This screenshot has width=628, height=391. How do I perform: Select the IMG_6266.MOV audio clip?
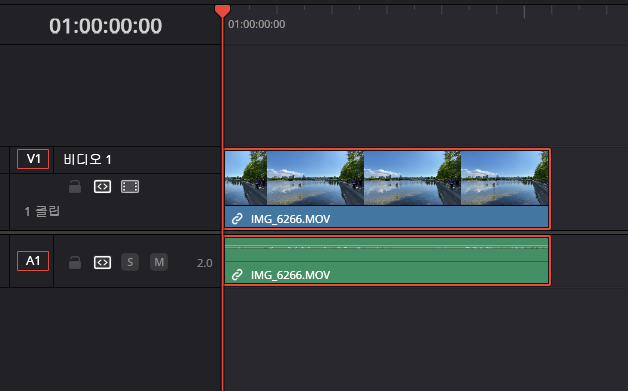coord(386,260)
